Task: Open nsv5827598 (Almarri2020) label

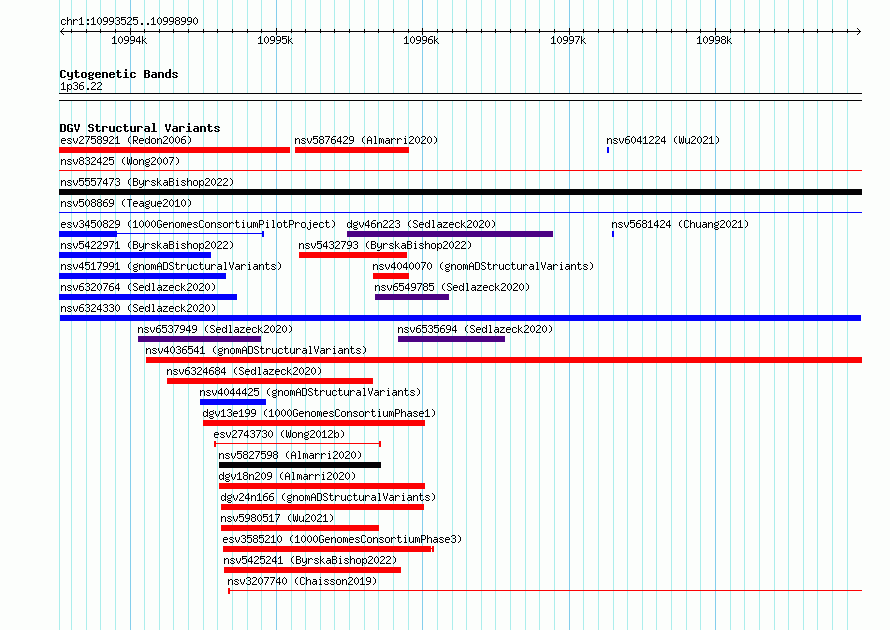Action: pyautogui.click(x=290, y=455)
